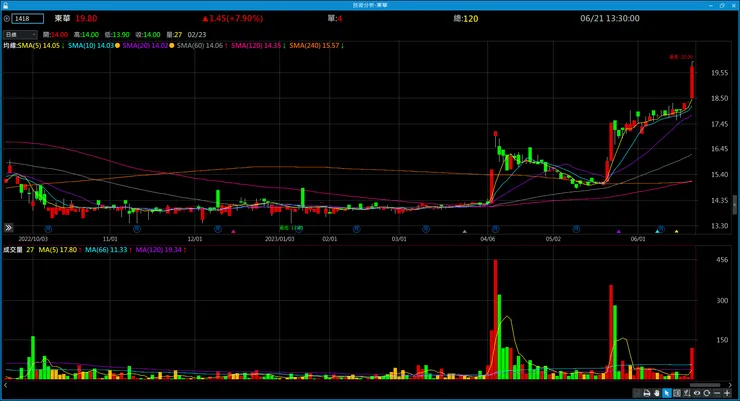Click the blue circle marker near 04/06
The height and width of the screenshot is (401, 740).
coord(495,229)
